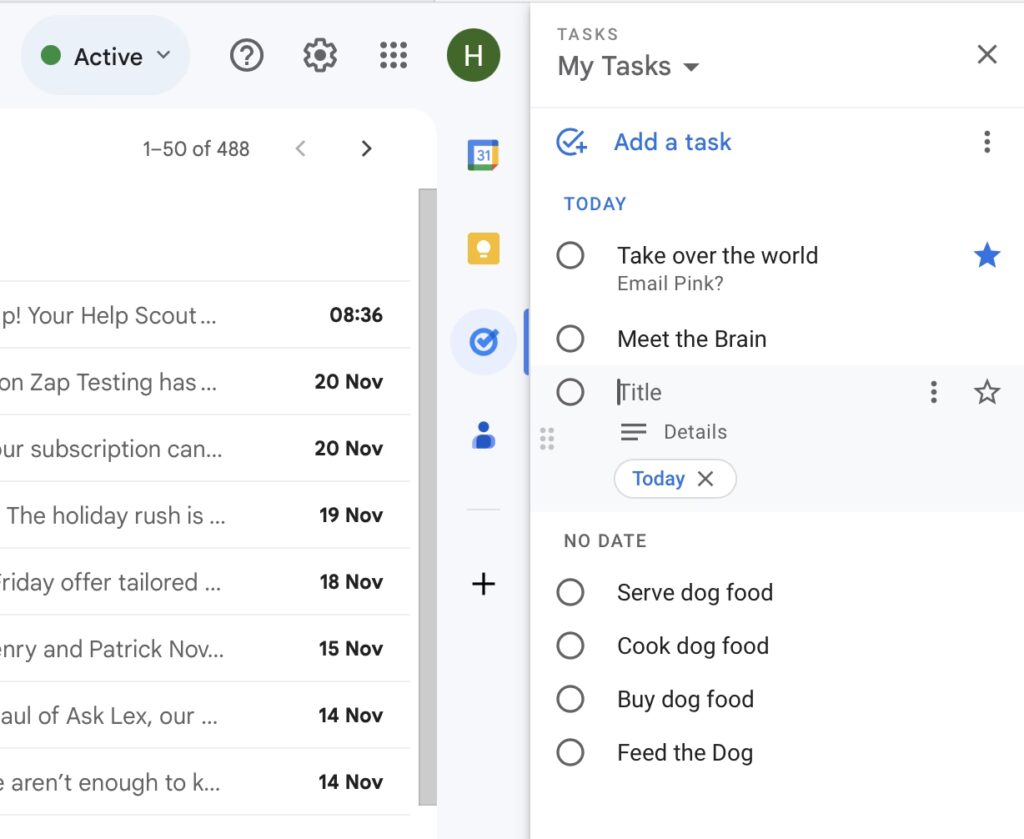Viewport: 1024px width, 839px height.
Task: Mark Meet the Brain as complete
Action: (570, 339)
